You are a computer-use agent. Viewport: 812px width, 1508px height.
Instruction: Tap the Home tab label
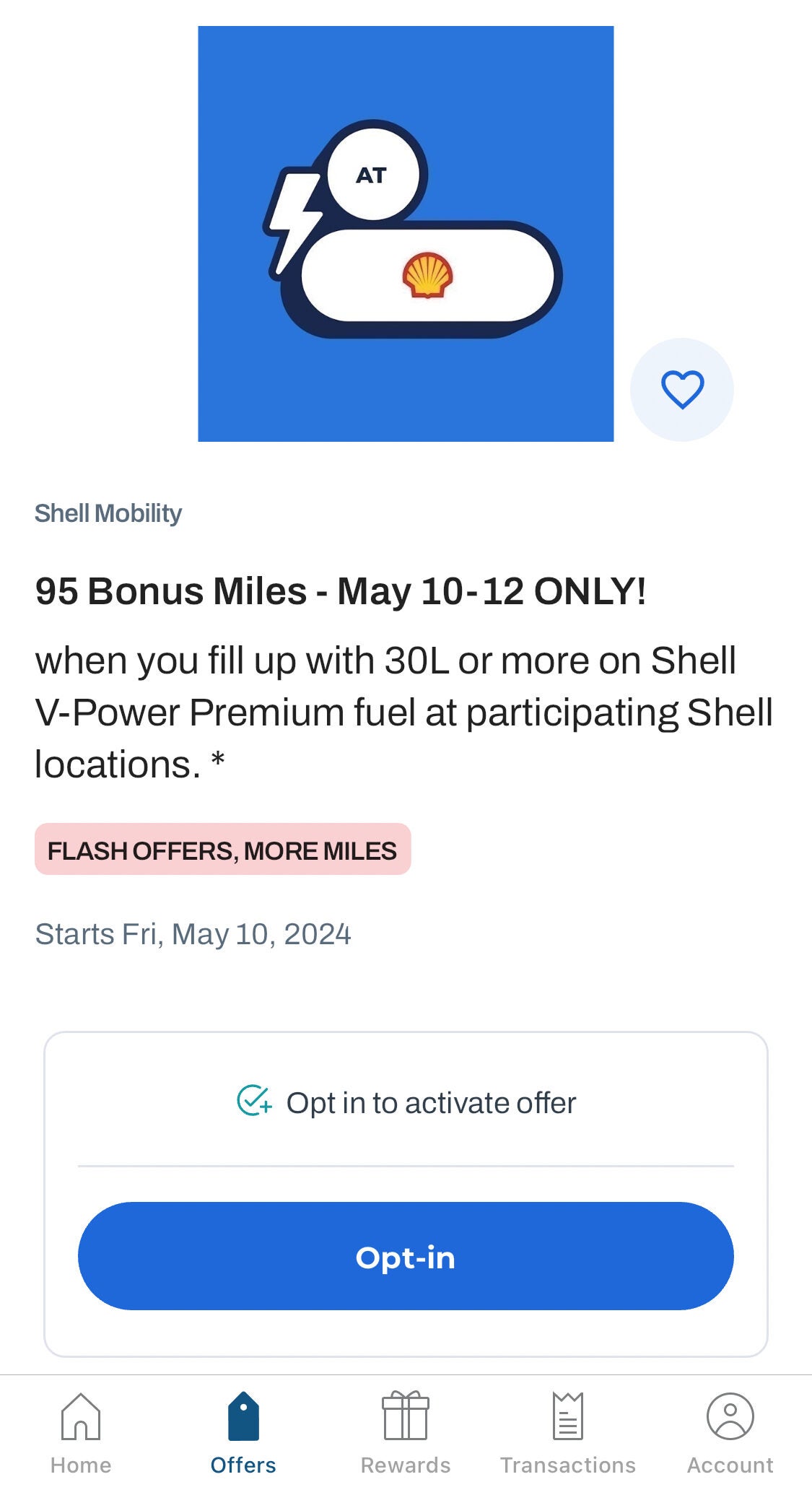(x=81, y=1465)
